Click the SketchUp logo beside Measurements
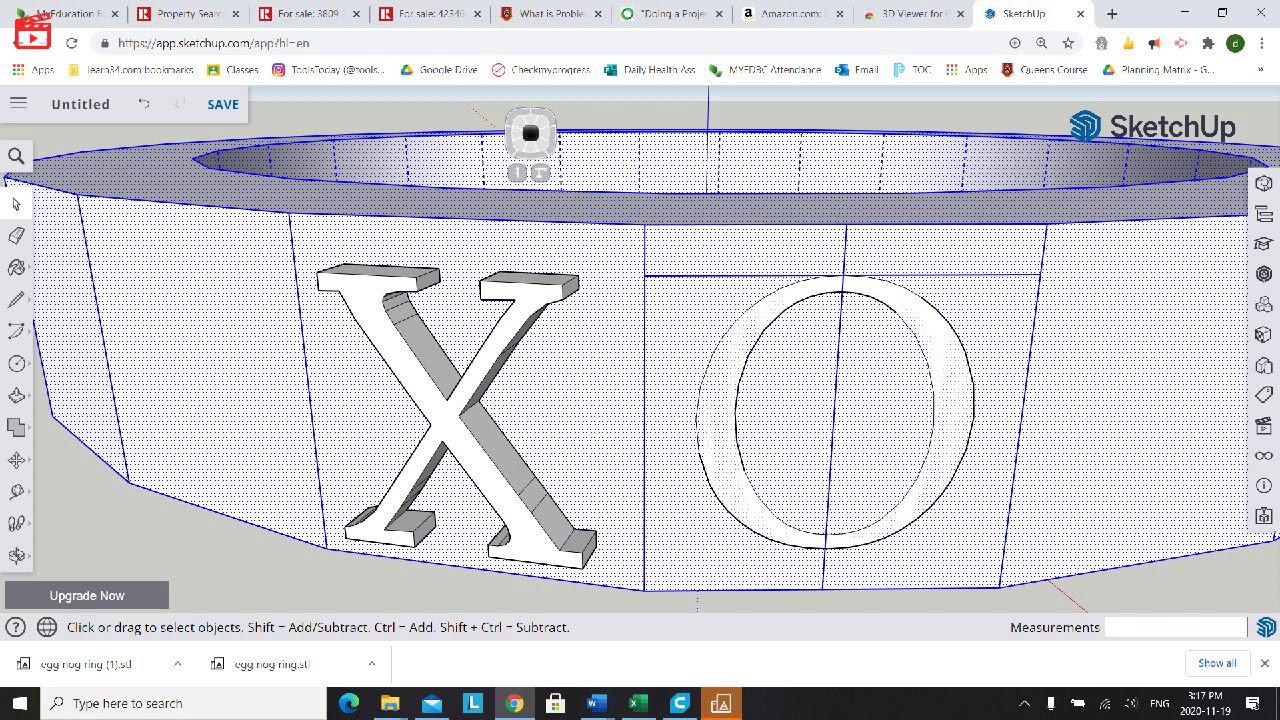 (x=1266, y=627)
